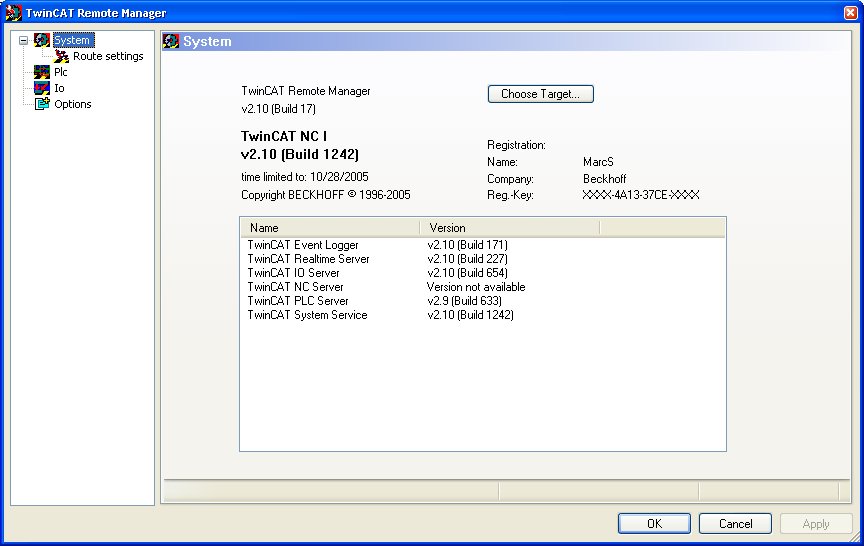864x546 pixels.
Task: Click 'v2.9 (Build 633)' version cell
Action: pos(465,301)
